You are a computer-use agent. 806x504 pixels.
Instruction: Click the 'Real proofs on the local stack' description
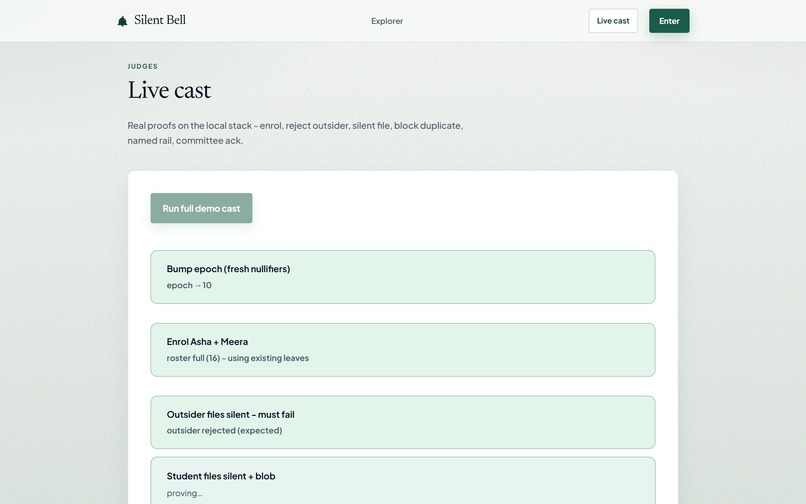296,133
